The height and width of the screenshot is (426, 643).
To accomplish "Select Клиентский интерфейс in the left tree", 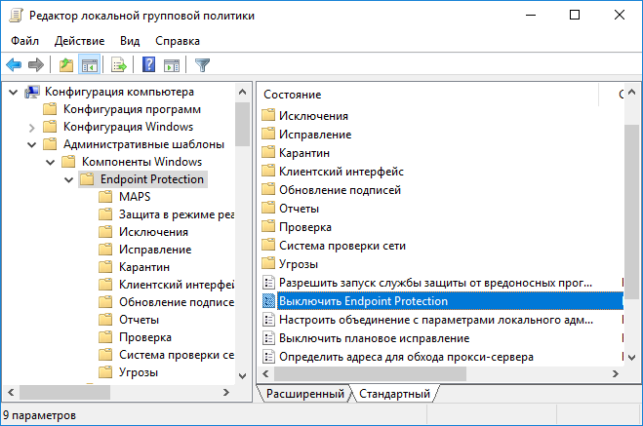I will tap(176, 284).
